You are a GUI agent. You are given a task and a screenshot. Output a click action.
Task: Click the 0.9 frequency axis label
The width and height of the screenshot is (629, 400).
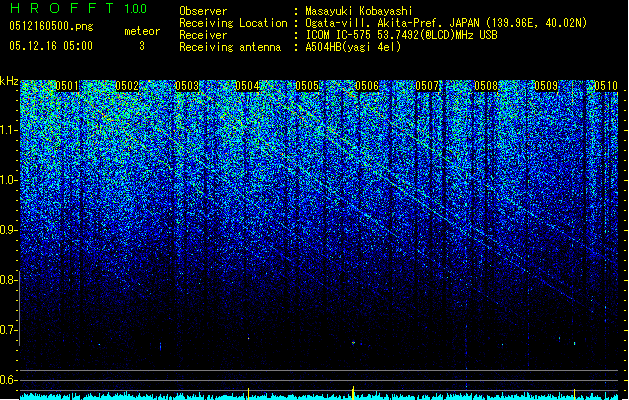(9, 230)
